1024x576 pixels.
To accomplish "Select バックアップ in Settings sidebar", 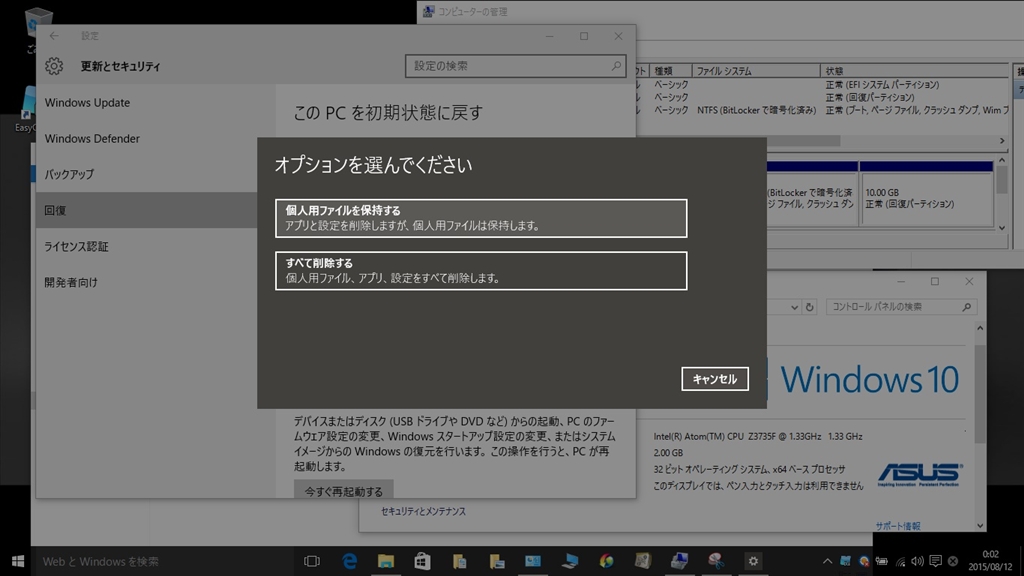I will (x=69, y=174).
